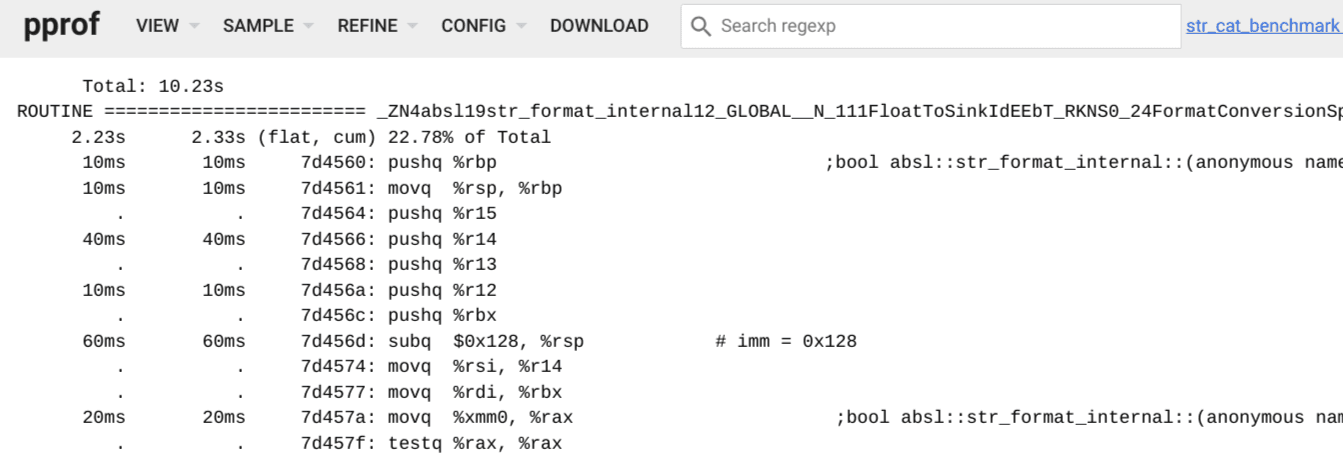
Task: Open the VIEW dropdown menu
Action: (167, 26)
